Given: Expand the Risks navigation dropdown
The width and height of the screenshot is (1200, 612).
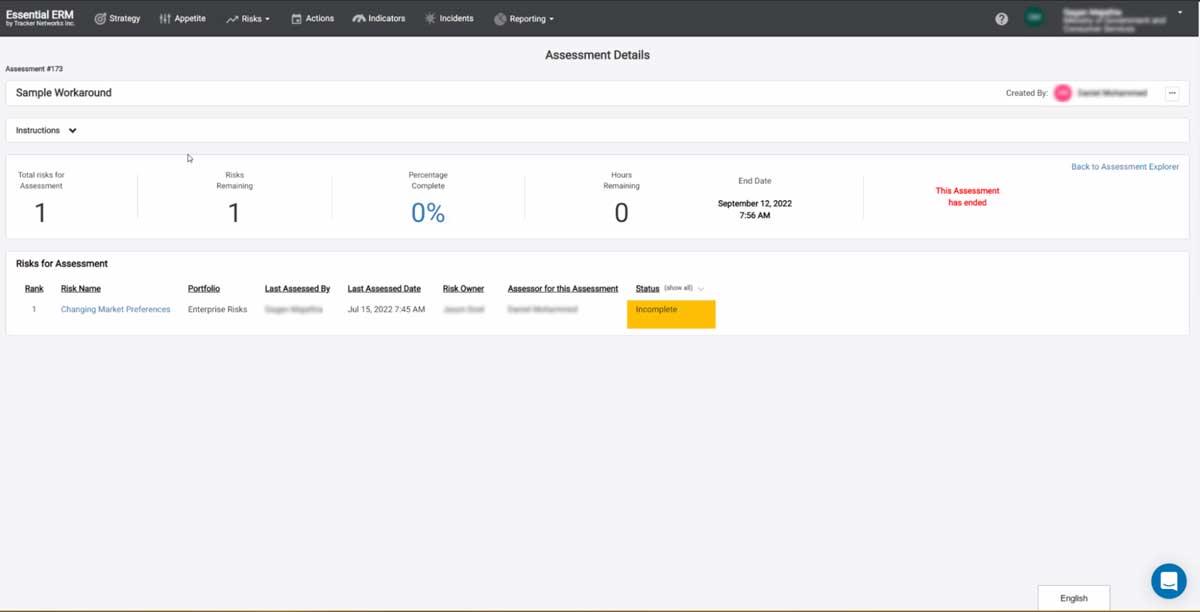Looking at the screenshot, I should click(x=267, y=18).
